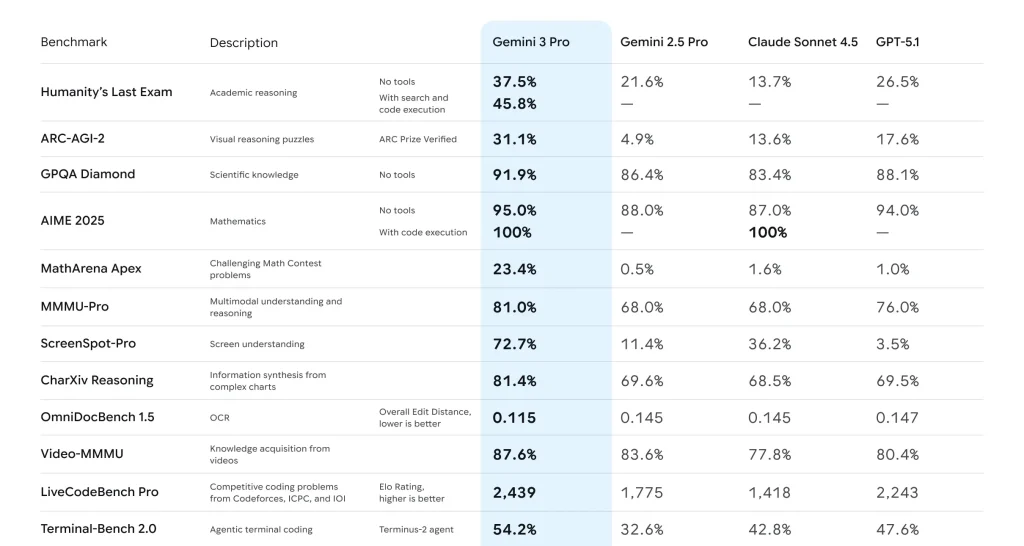This screenshot has width=1024, height=546.
Task: Select the Video-MMMU row label
Action: tap(82, 454)
